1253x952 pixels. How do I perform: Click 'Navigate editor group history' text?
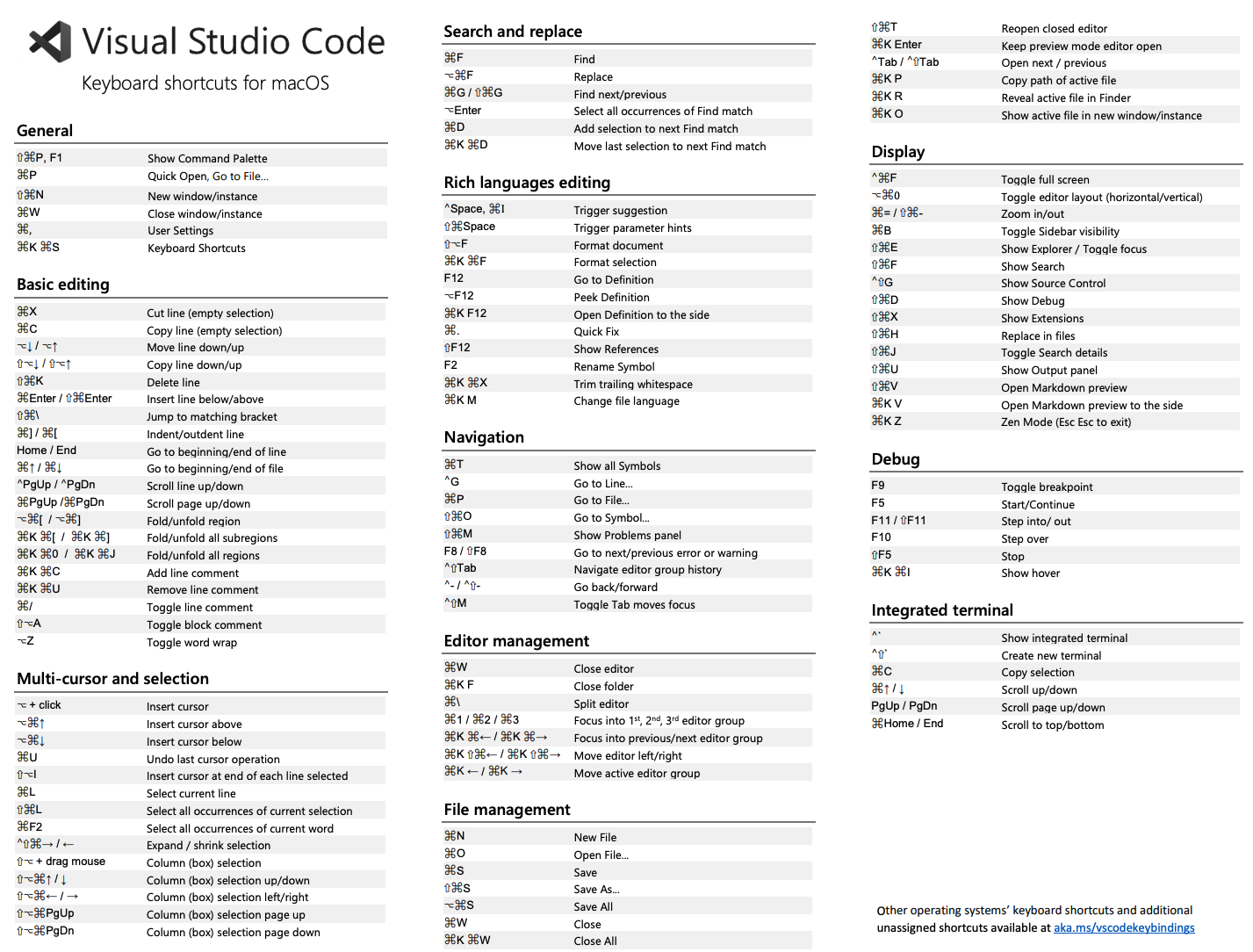pos(648,570)
